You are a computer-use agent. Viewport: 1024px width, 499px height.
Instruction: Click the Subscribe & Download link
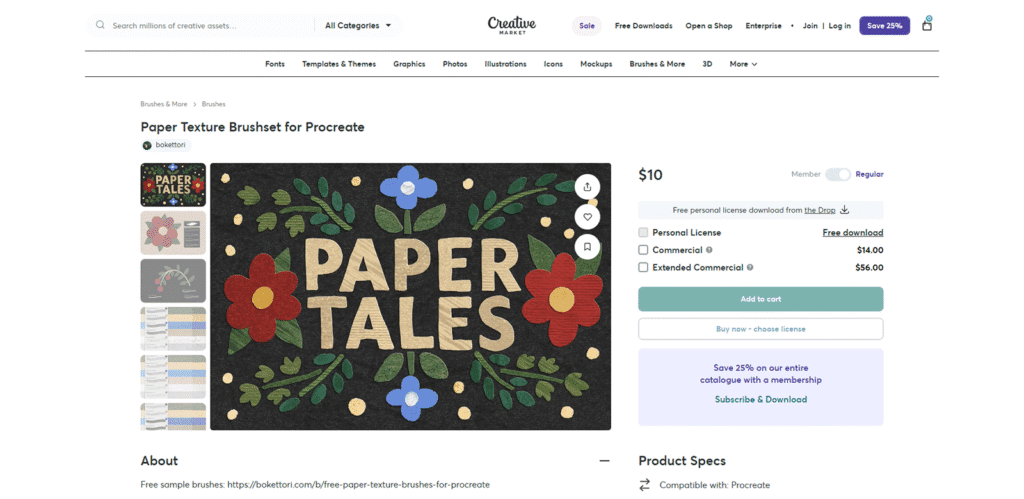[760, 399]
